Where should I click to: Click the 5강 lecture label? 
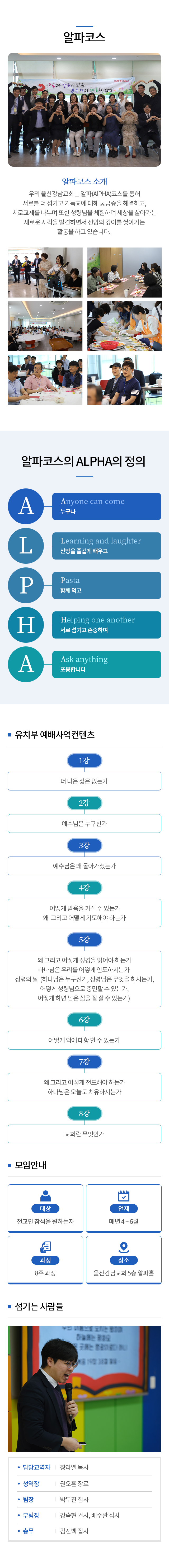84,939
